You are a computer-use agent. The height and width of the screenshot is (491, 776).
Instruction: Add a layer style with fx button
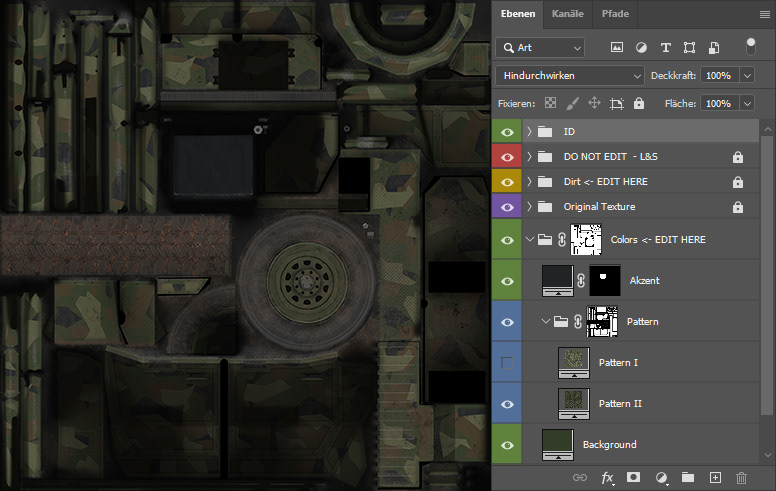[x=607, y=478]
